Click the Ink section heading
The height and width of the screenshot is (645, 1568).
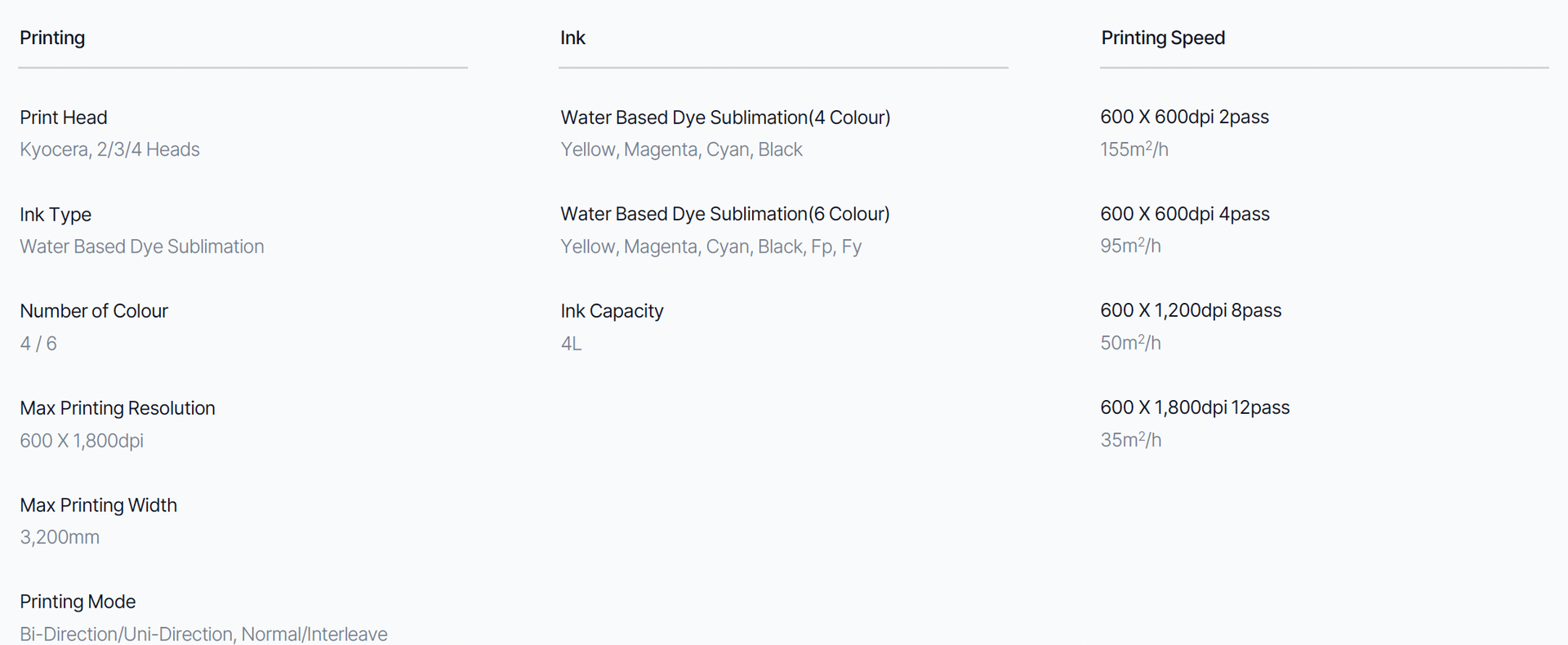tap(572, 38)
